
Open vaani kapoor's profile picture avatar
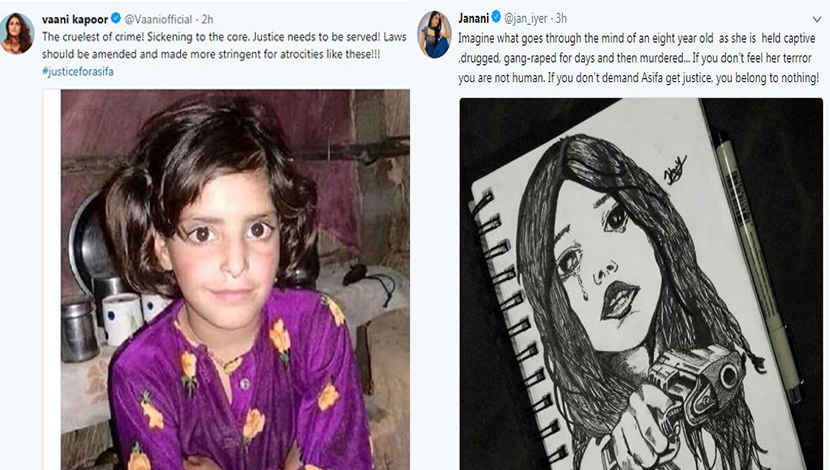pyautogui.click(x=17, y=33)
